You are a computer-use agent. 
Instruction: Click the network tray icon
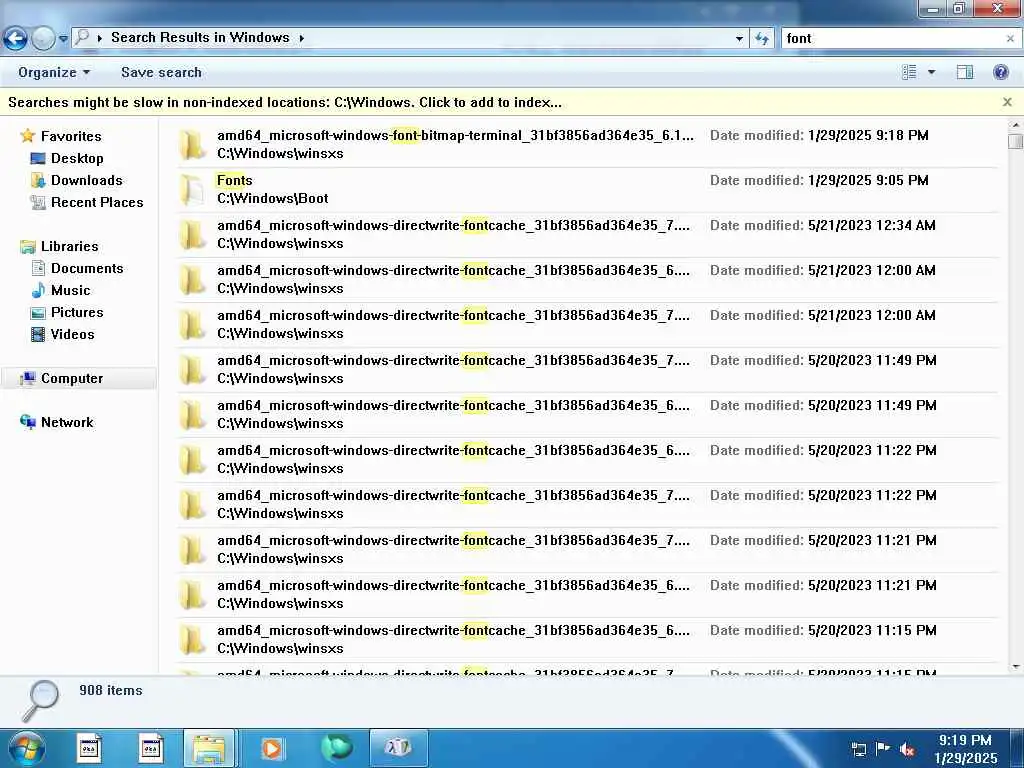pos(859,750)
